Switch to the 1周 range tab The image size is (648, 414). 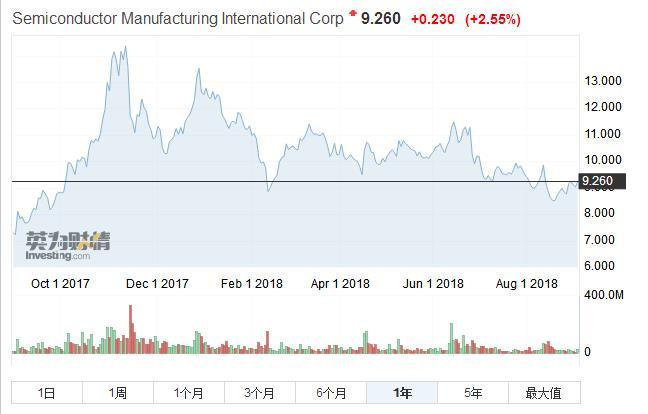point(118,392)
